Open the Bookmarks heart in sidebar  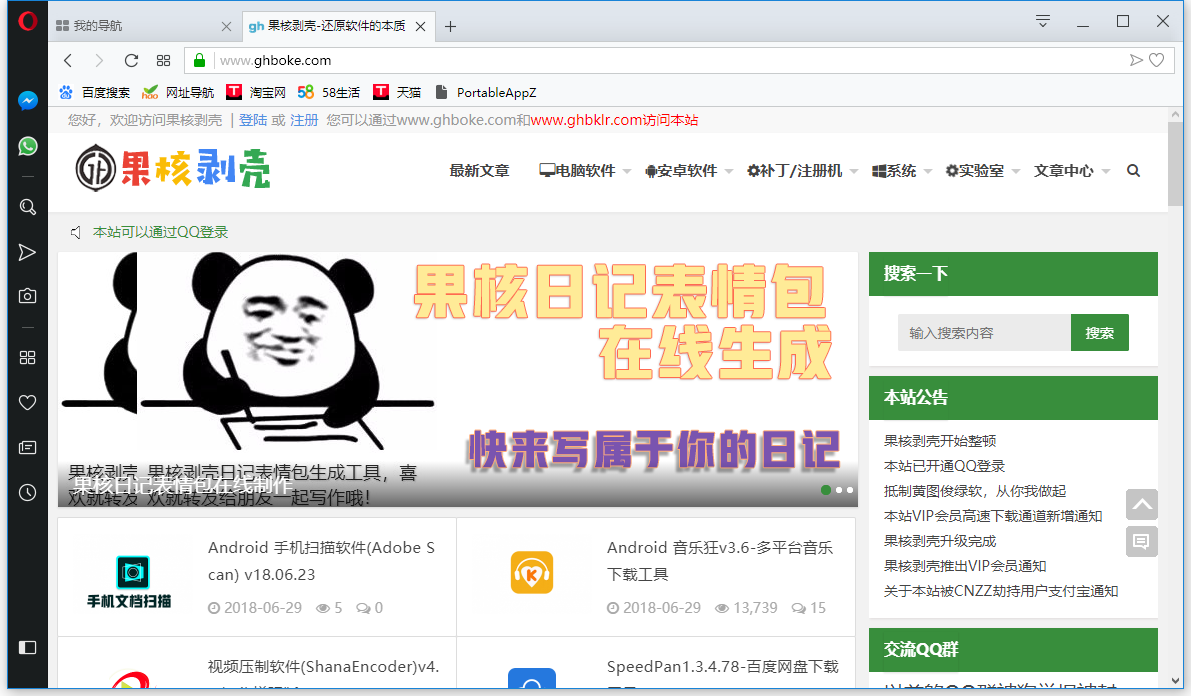(28, 402)
